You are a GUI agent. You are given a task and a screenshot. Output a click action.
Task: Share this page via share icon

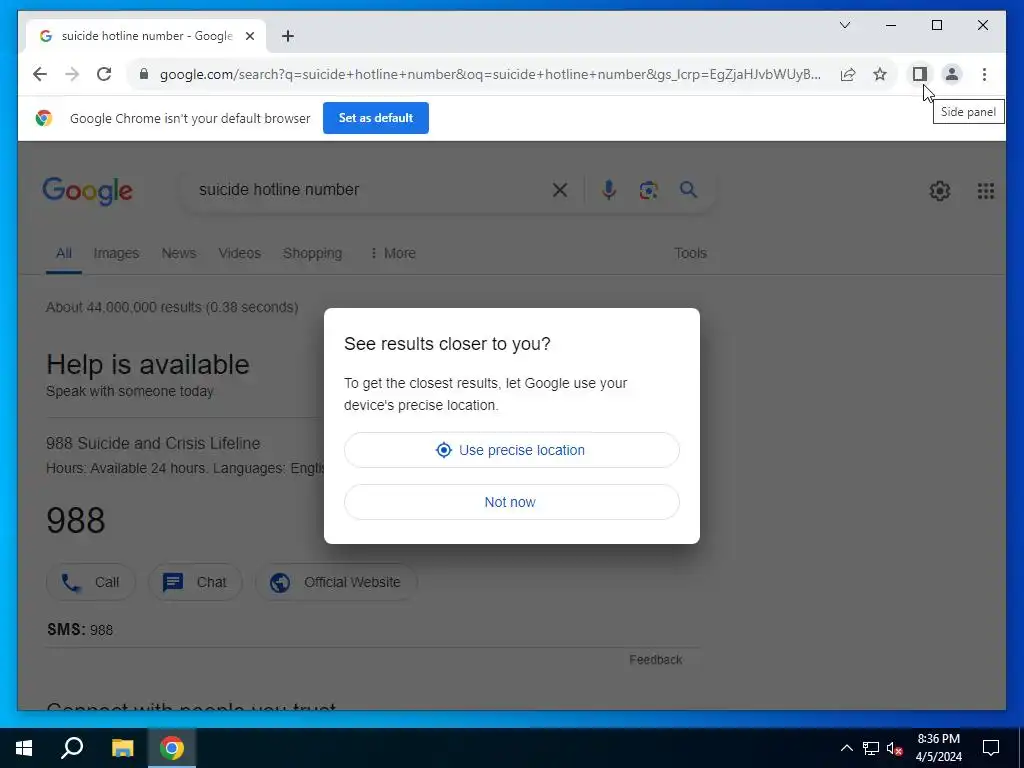848,74
